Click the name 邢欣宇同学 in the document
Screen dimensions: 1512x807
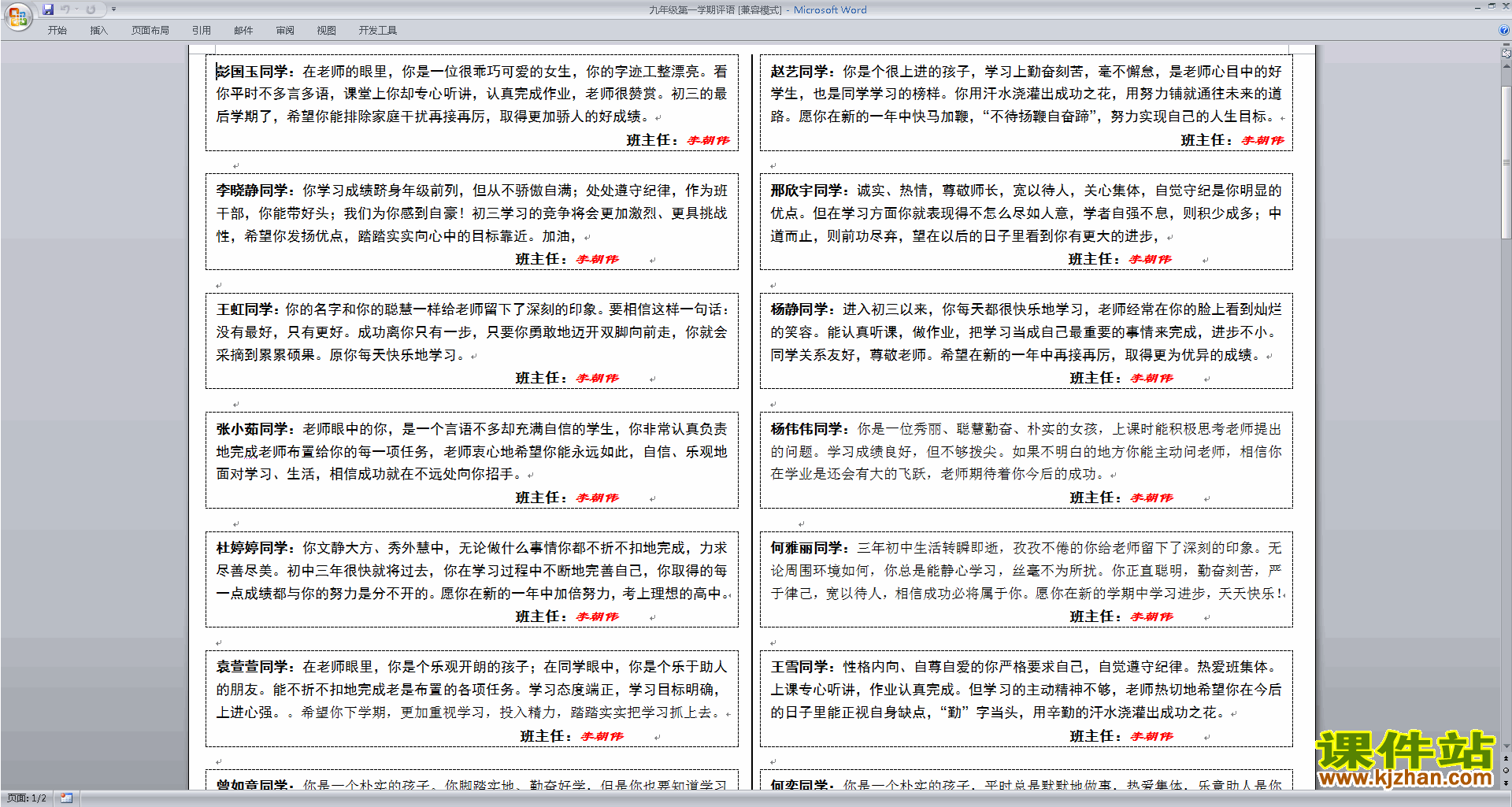(x=806, y=191)
